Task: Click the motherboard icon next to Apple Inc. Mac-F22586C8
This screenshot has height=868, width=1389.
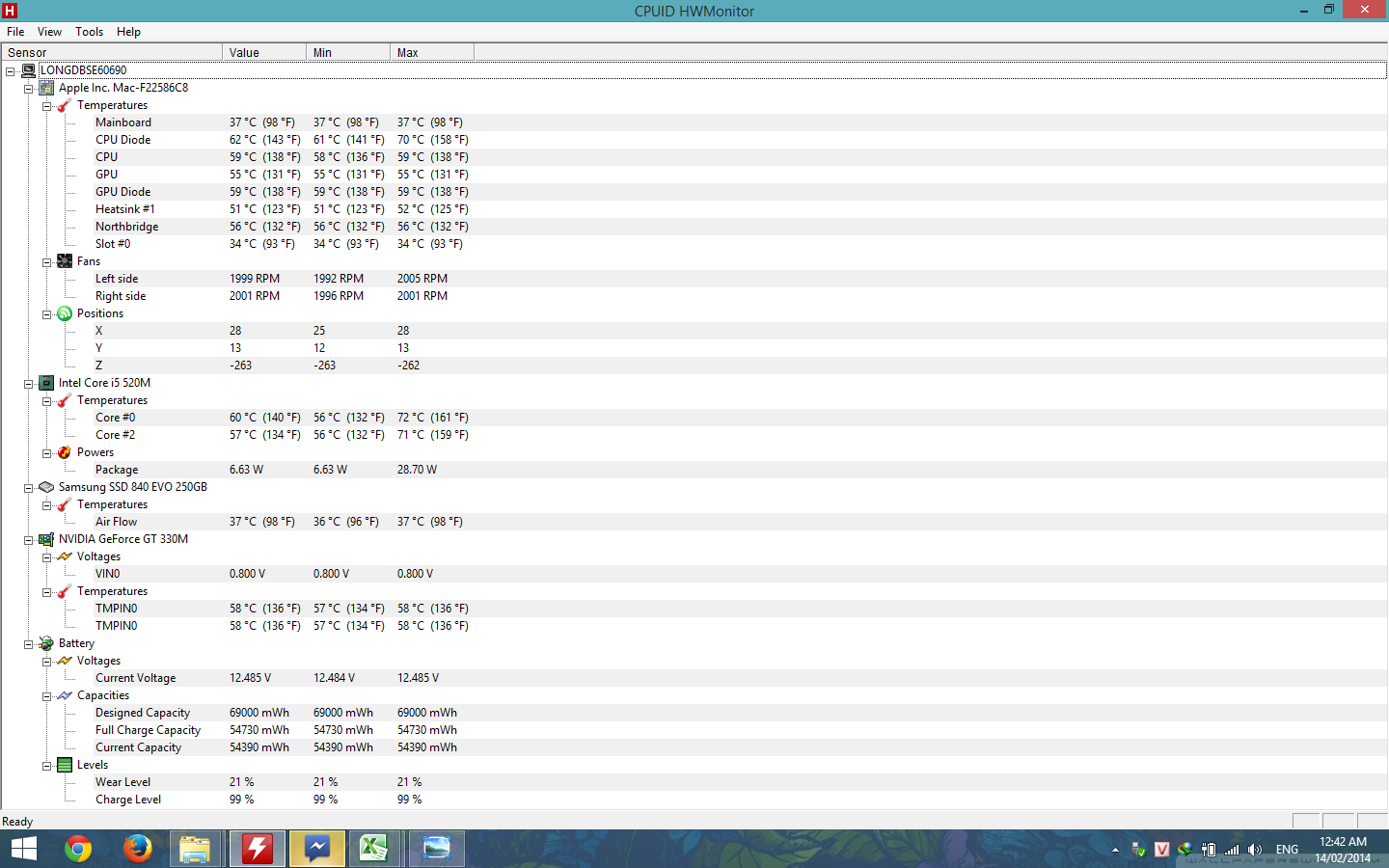Action: (x=46, y=88)
